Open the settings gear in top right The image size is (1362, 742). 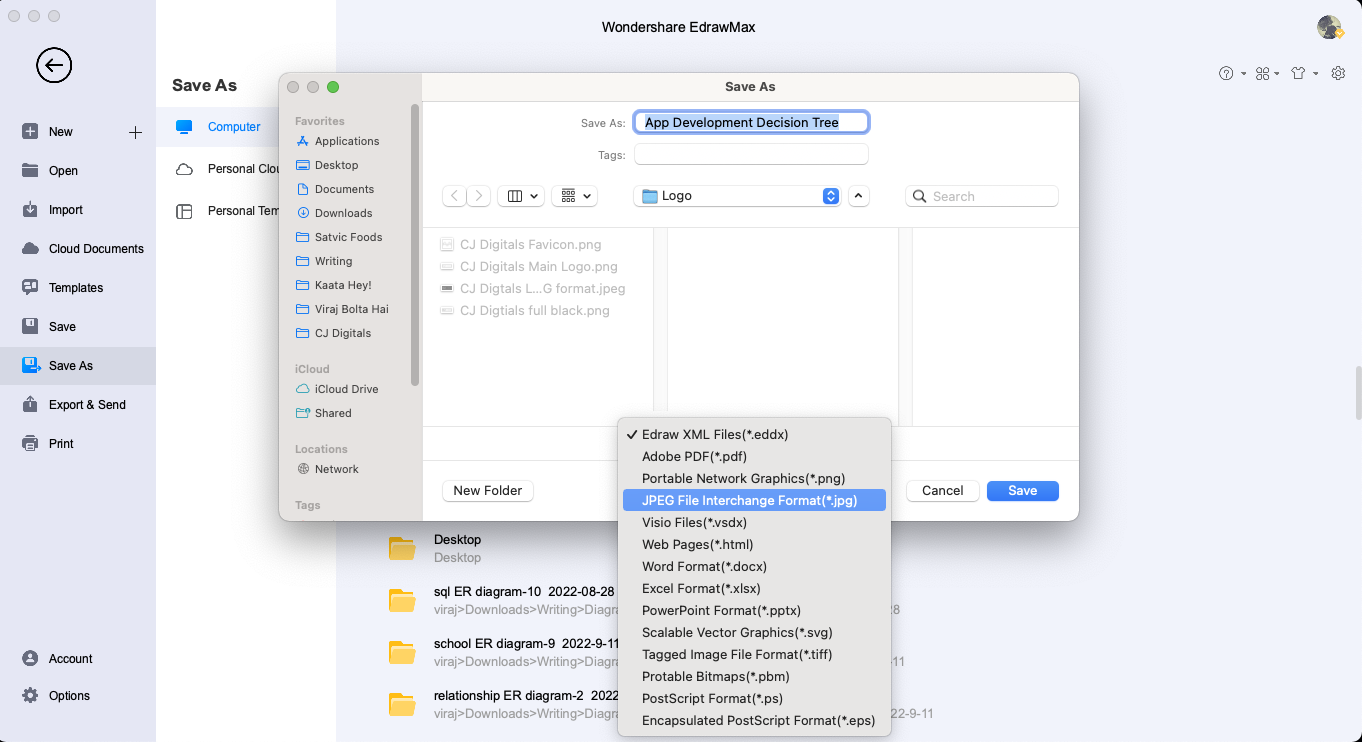[x=1338, y=73]
